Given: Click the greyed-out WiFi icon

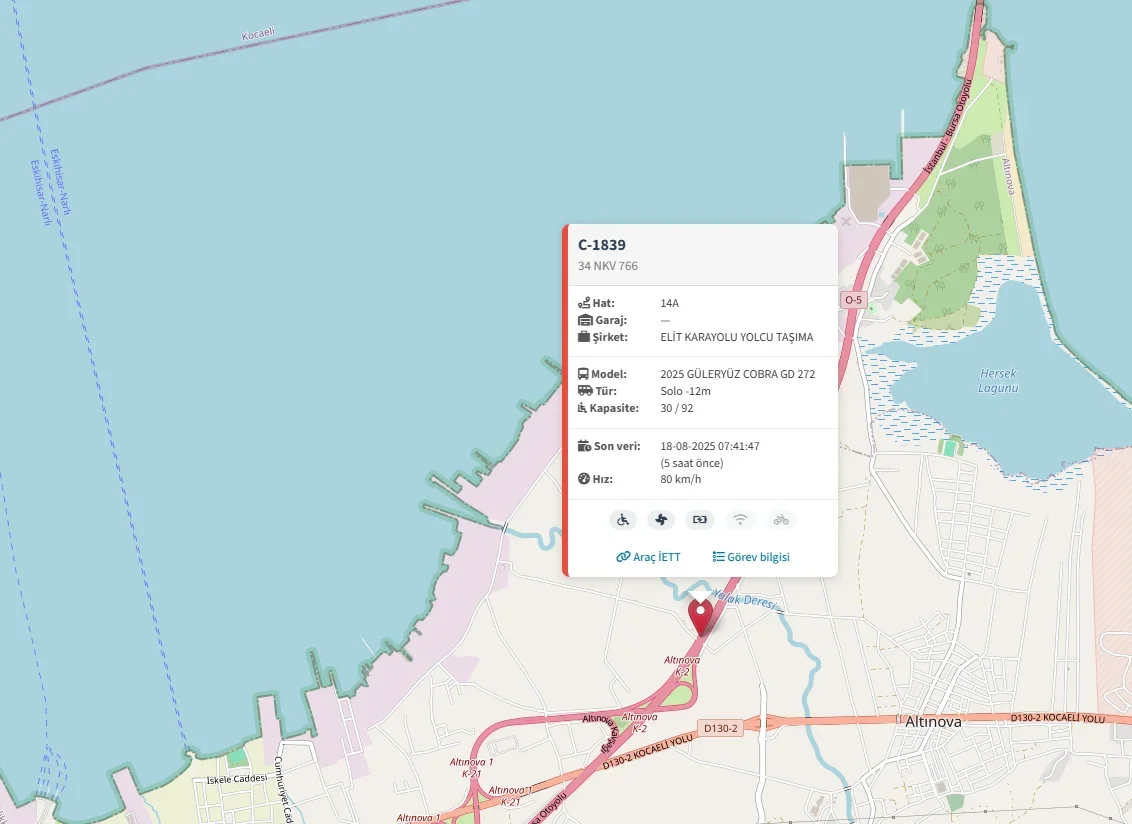Looking at the screenshot, I should [740, 519].
